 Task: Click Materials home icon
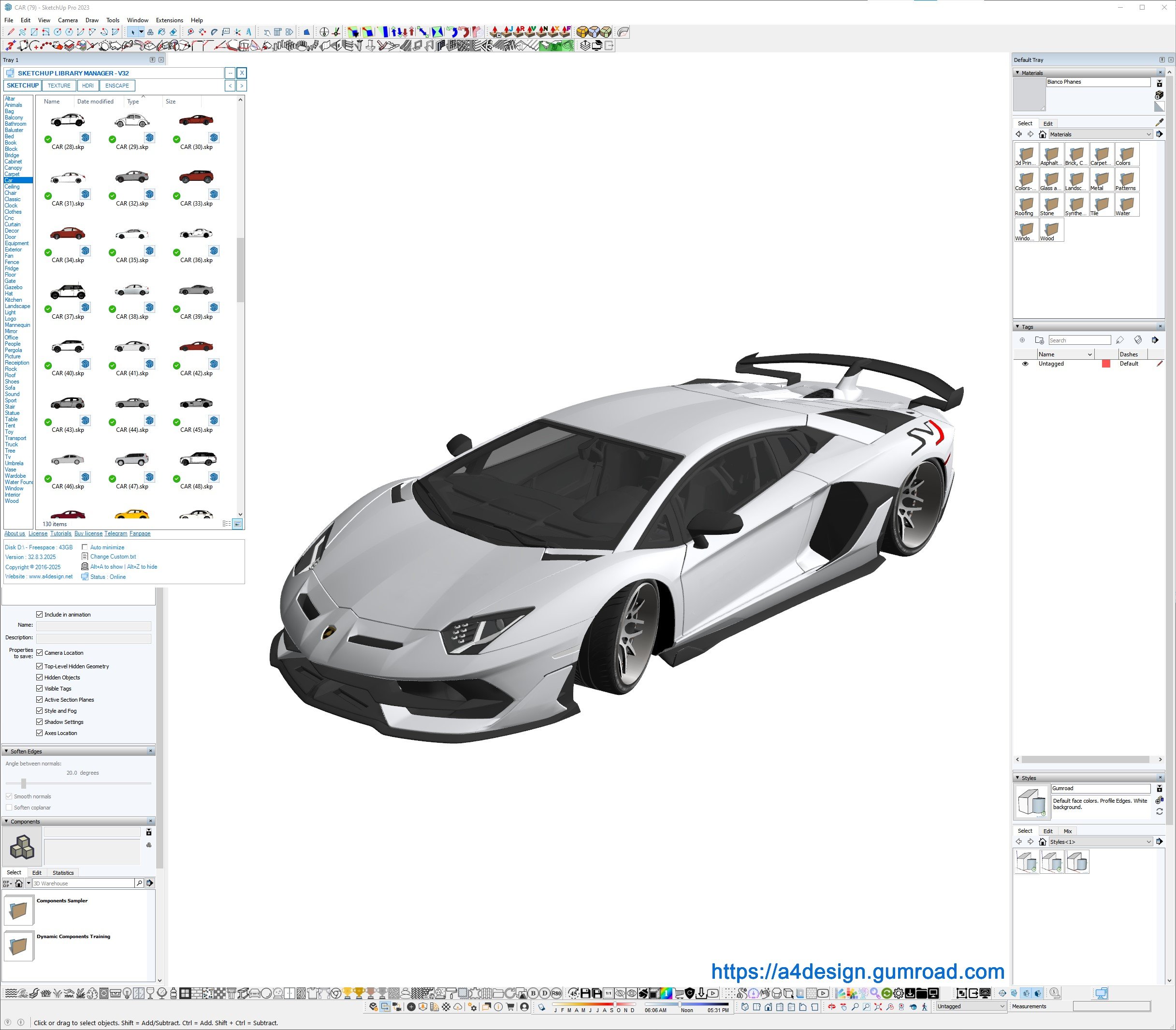(1042, 134)
